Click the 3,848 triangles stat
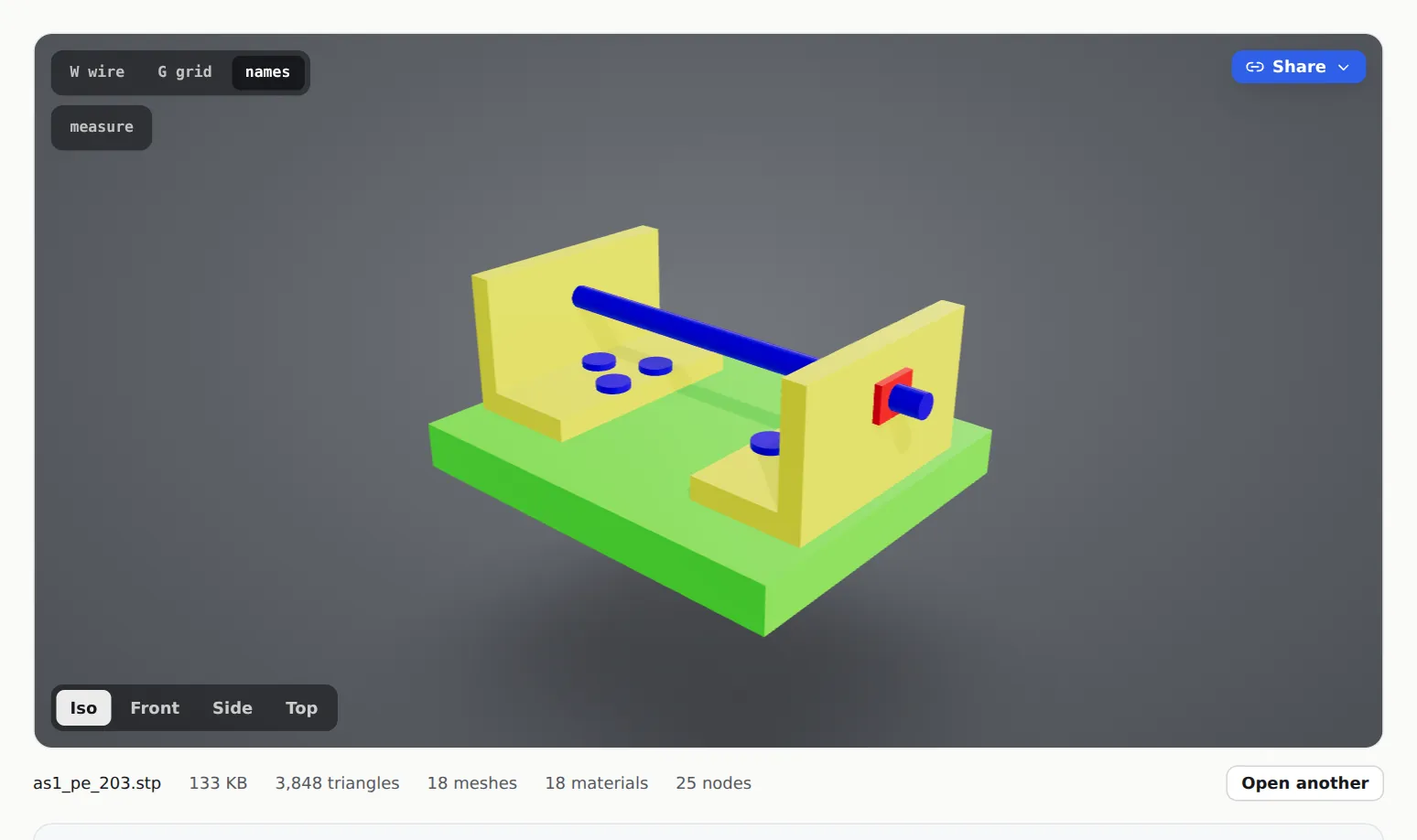This screenshot has height=840, width=1417. (337, 783)
